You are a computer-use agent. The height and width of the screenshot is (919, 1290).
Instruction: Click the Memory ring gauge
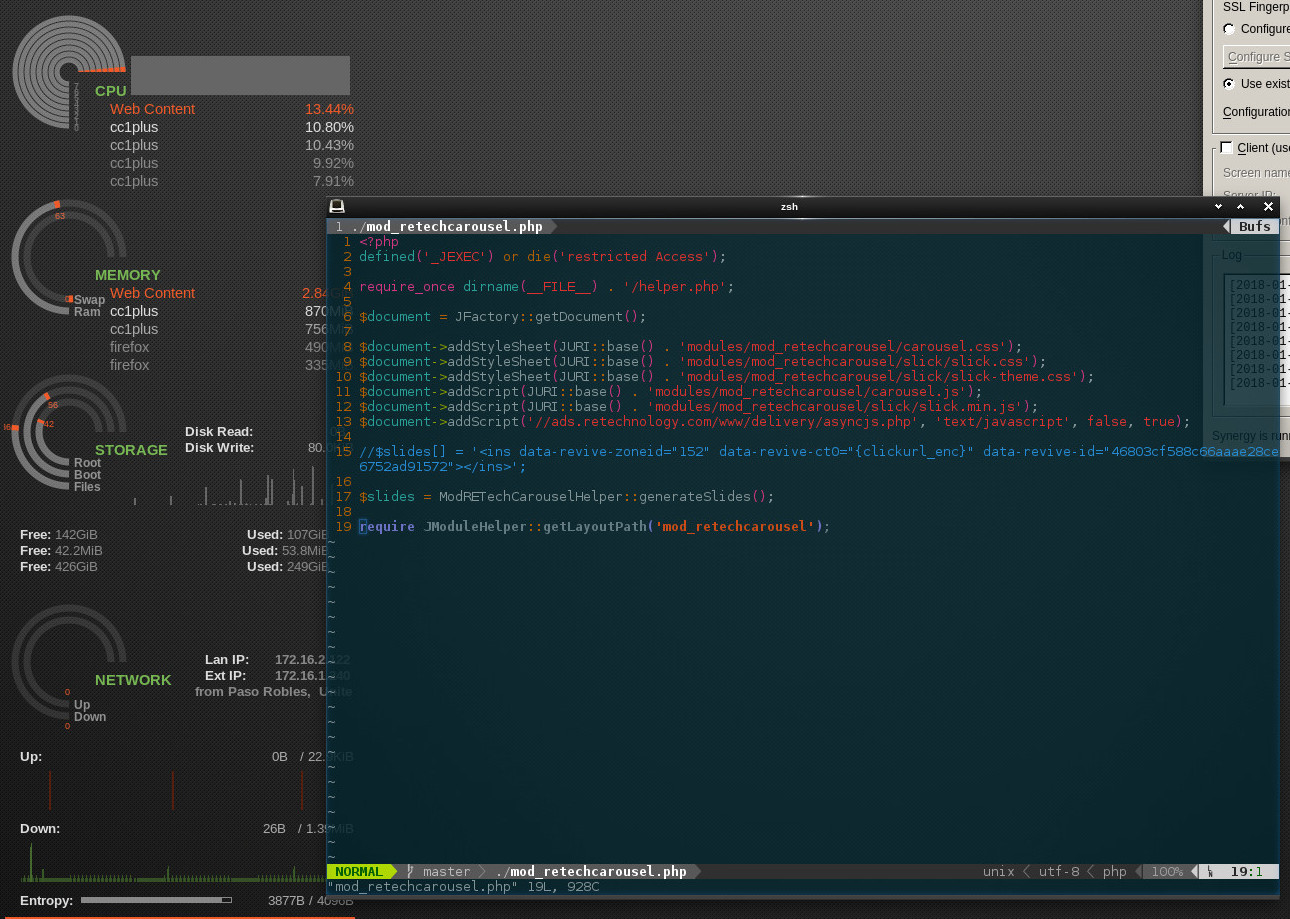click(67, 257)
